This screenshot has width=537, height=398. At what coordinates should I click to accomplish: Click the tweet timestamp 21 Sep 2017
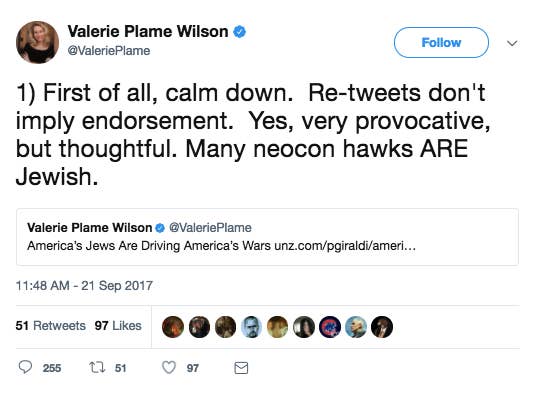pyautogui.click(x=84, y=286)
